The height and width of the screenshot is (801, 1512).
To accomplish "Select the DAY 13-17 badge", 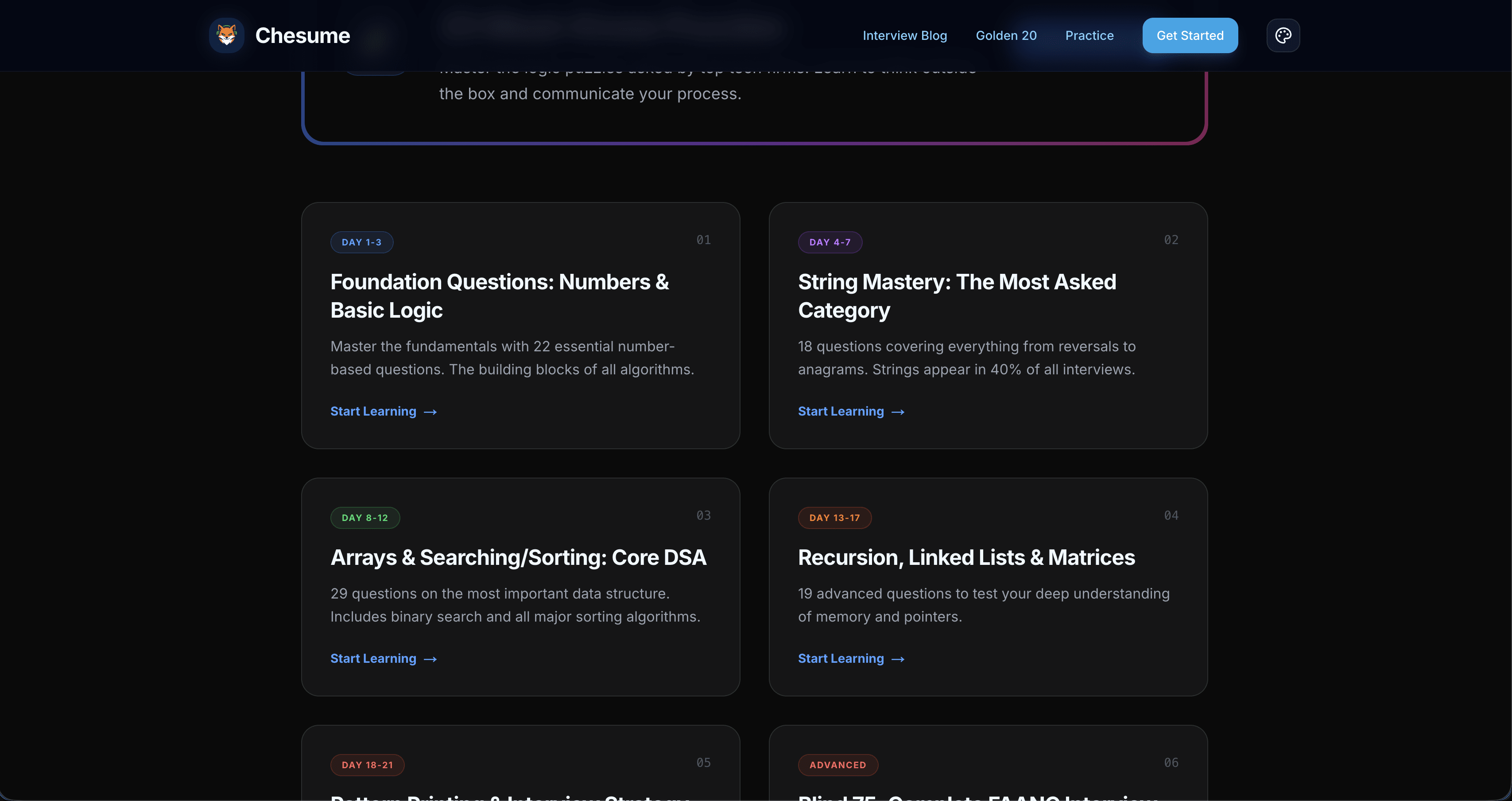I will pyautogui.click(x=835, y=517).
